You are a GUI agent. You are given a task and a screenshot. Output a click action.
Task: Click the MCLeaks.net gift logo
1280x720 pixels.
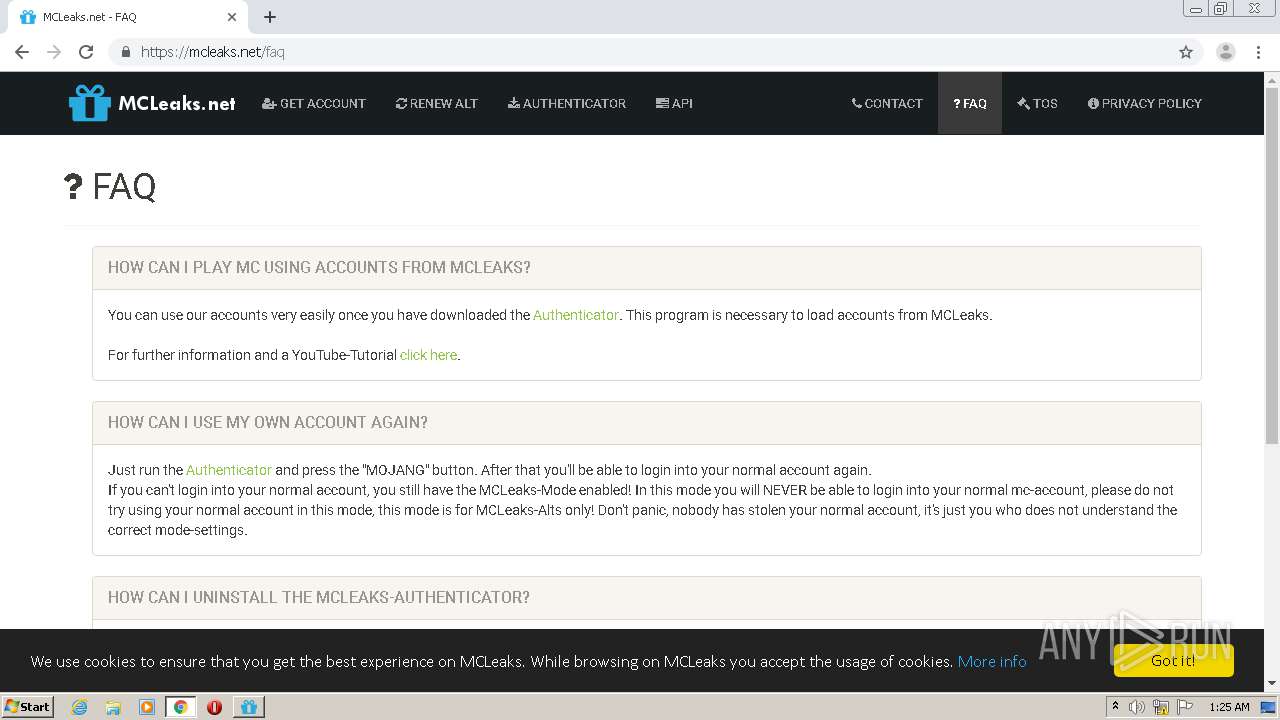tap(152, 103)
